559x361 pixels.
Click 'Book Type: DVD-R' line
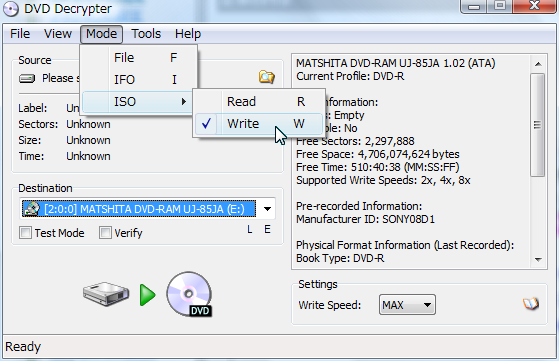point(340,258)
